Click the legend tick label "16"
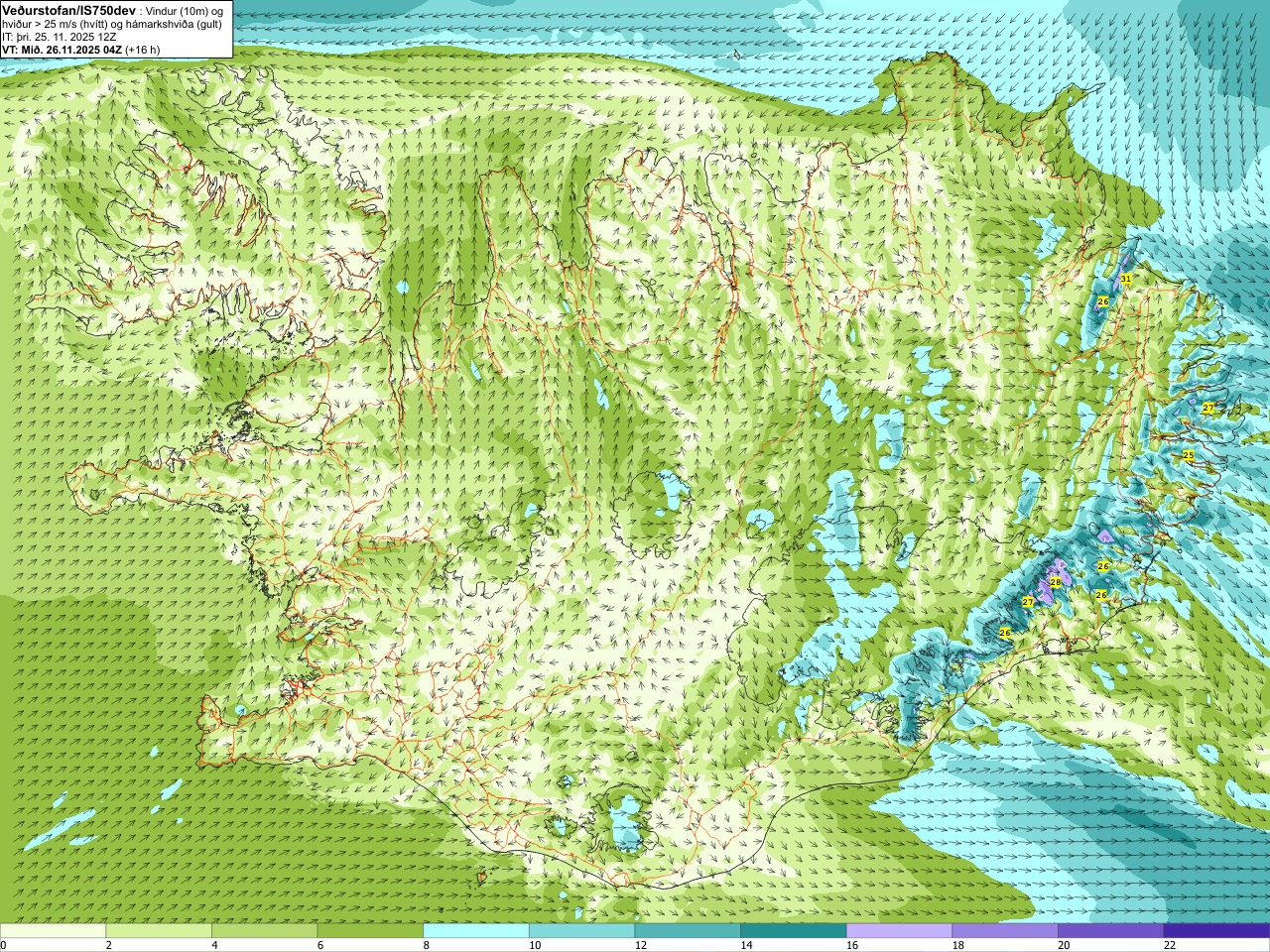This screenshot has height=952, width=1270. (852, 945)
